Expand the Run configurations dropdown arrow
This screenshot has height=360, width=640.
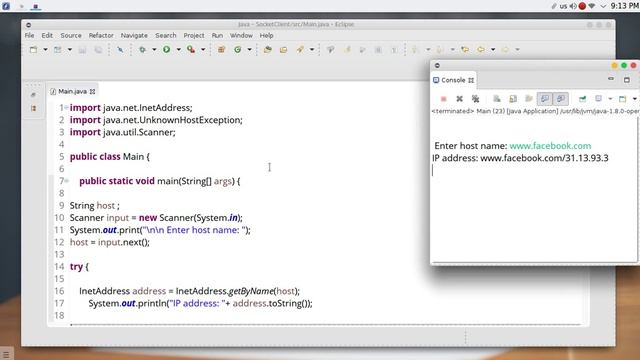tap(178, 50)
